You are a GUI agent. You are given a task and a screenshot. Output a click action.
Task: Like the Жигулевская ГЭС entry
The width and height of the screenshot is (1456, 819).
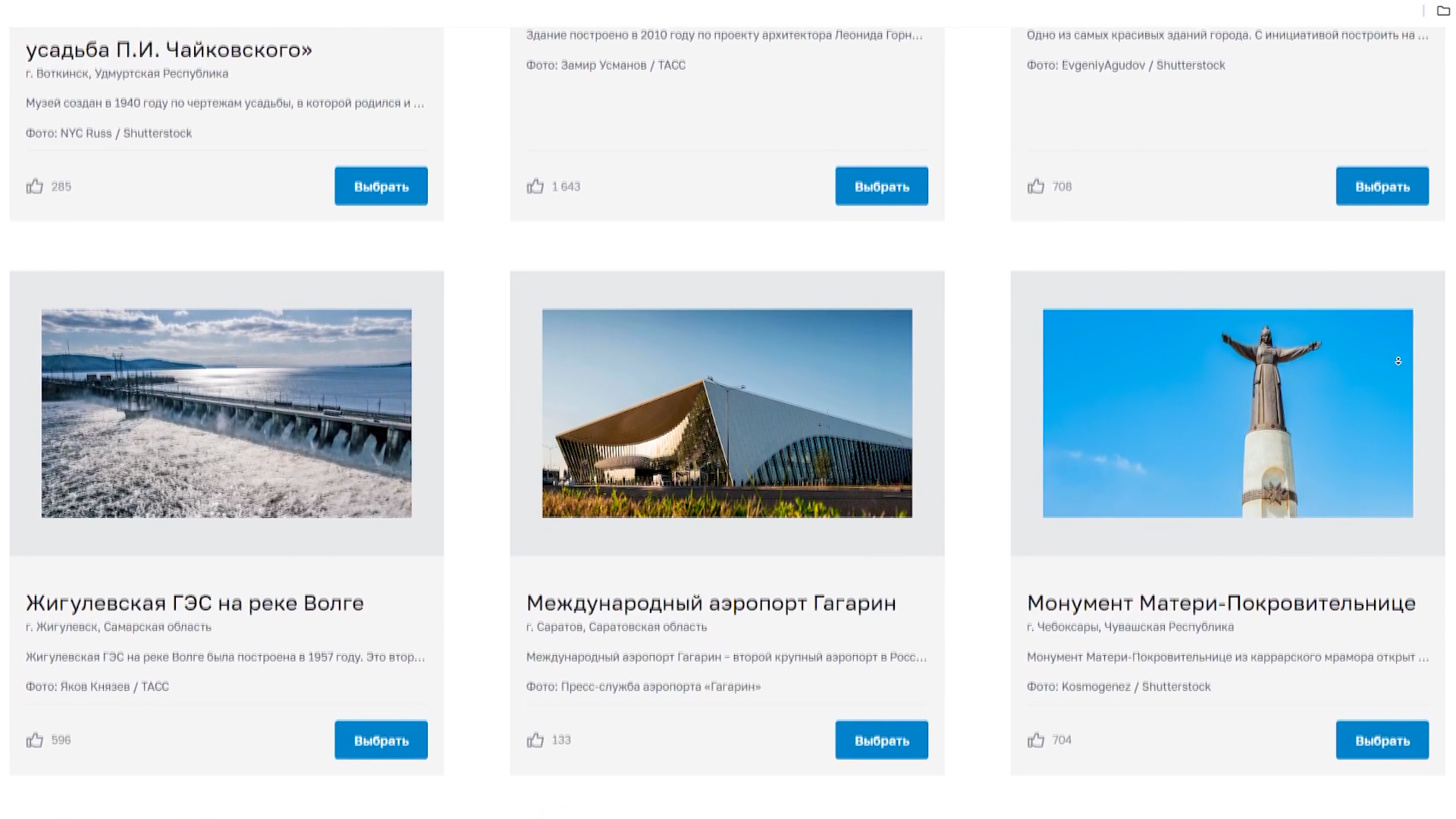click(x=35, y=740)
